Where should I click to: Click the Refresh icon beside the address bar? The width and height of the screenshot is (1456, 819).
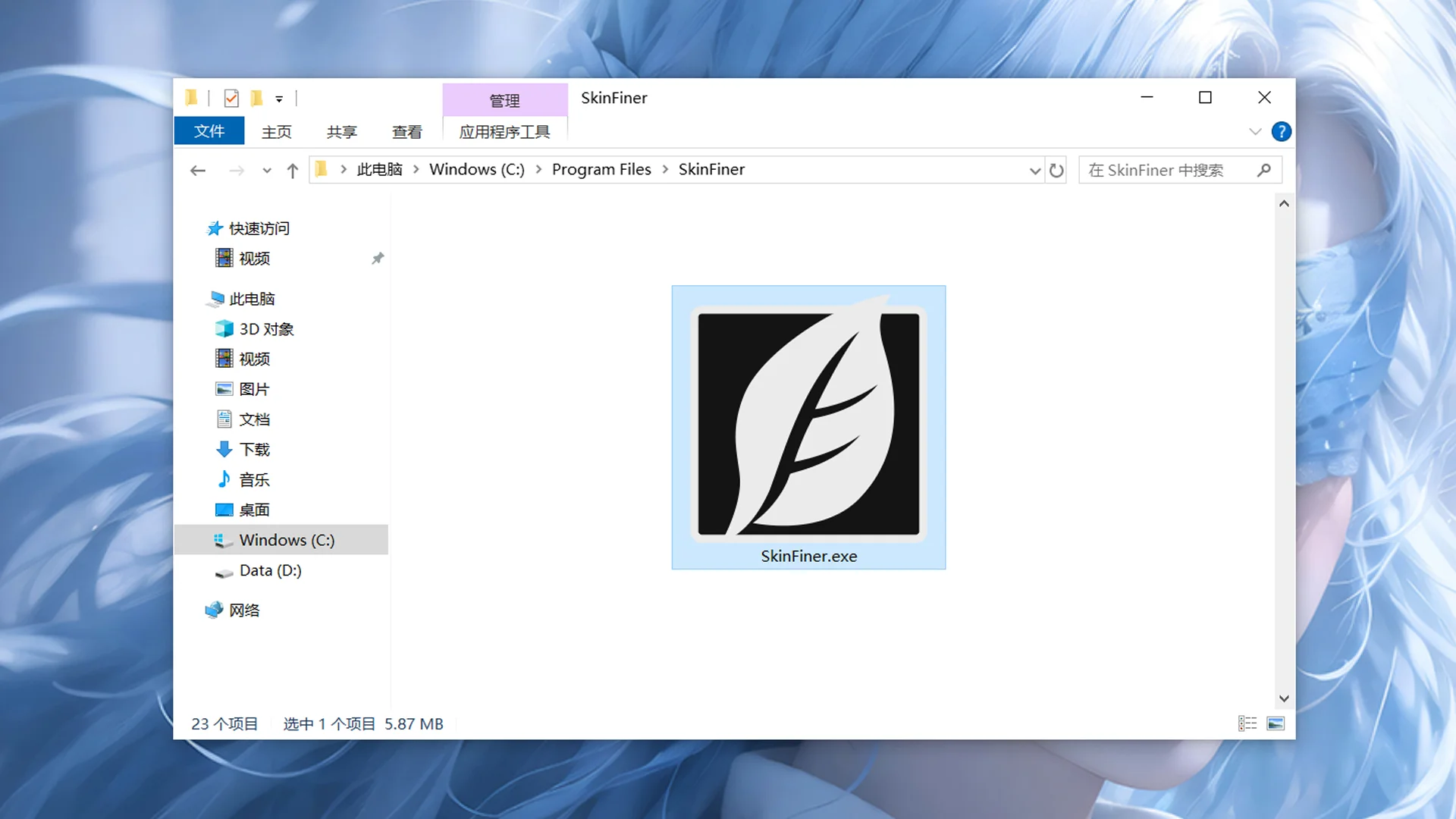click(1056, 171)
